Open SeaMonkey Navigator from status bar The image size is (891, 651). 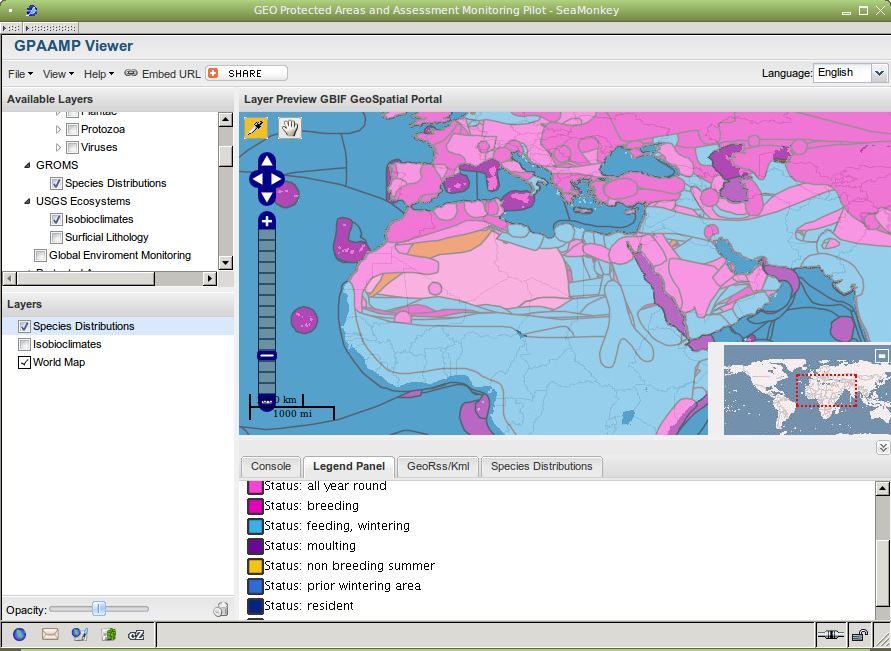pos(19,635)
